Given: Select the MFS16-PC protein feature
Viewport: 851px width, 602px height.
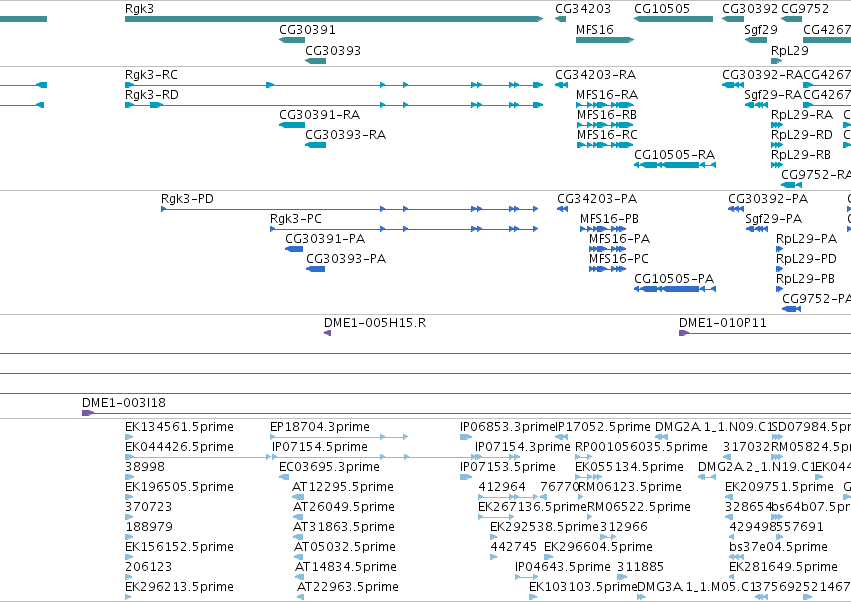Looking at the screenshot, I should pyautogui.click(x=607, y=269).
